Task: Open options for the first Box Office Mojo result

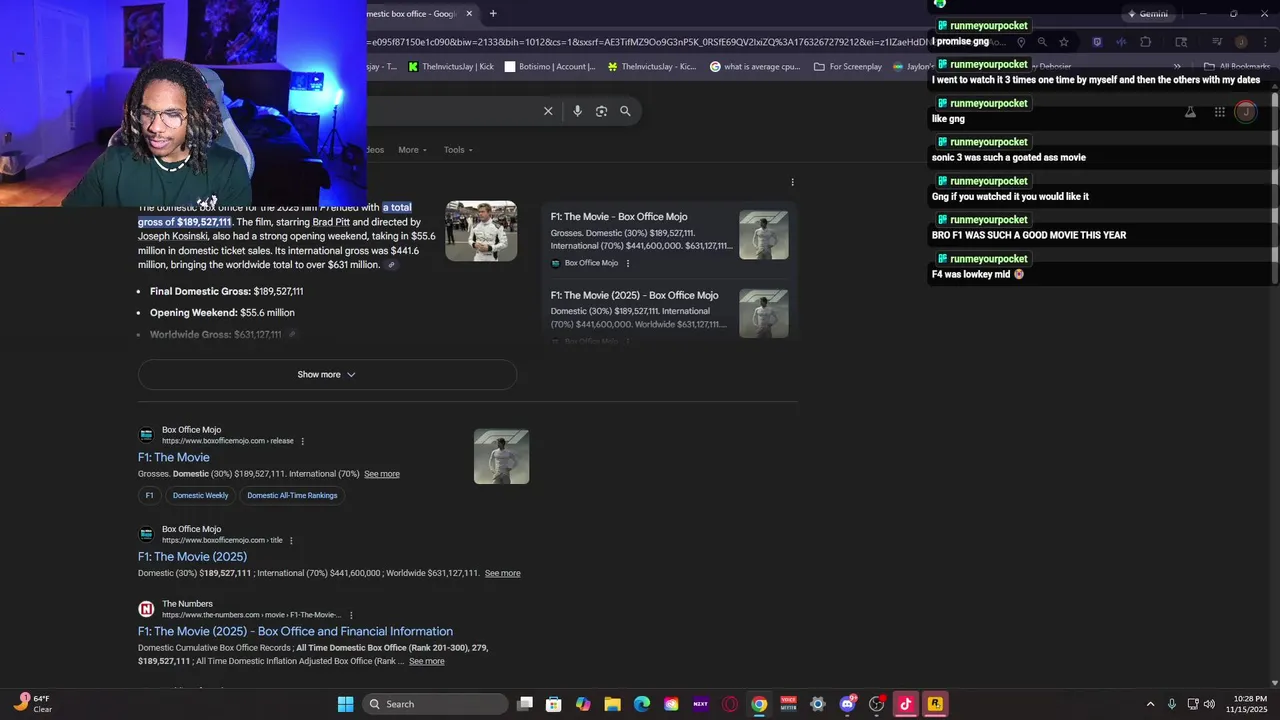Action: tap(303, 441)
